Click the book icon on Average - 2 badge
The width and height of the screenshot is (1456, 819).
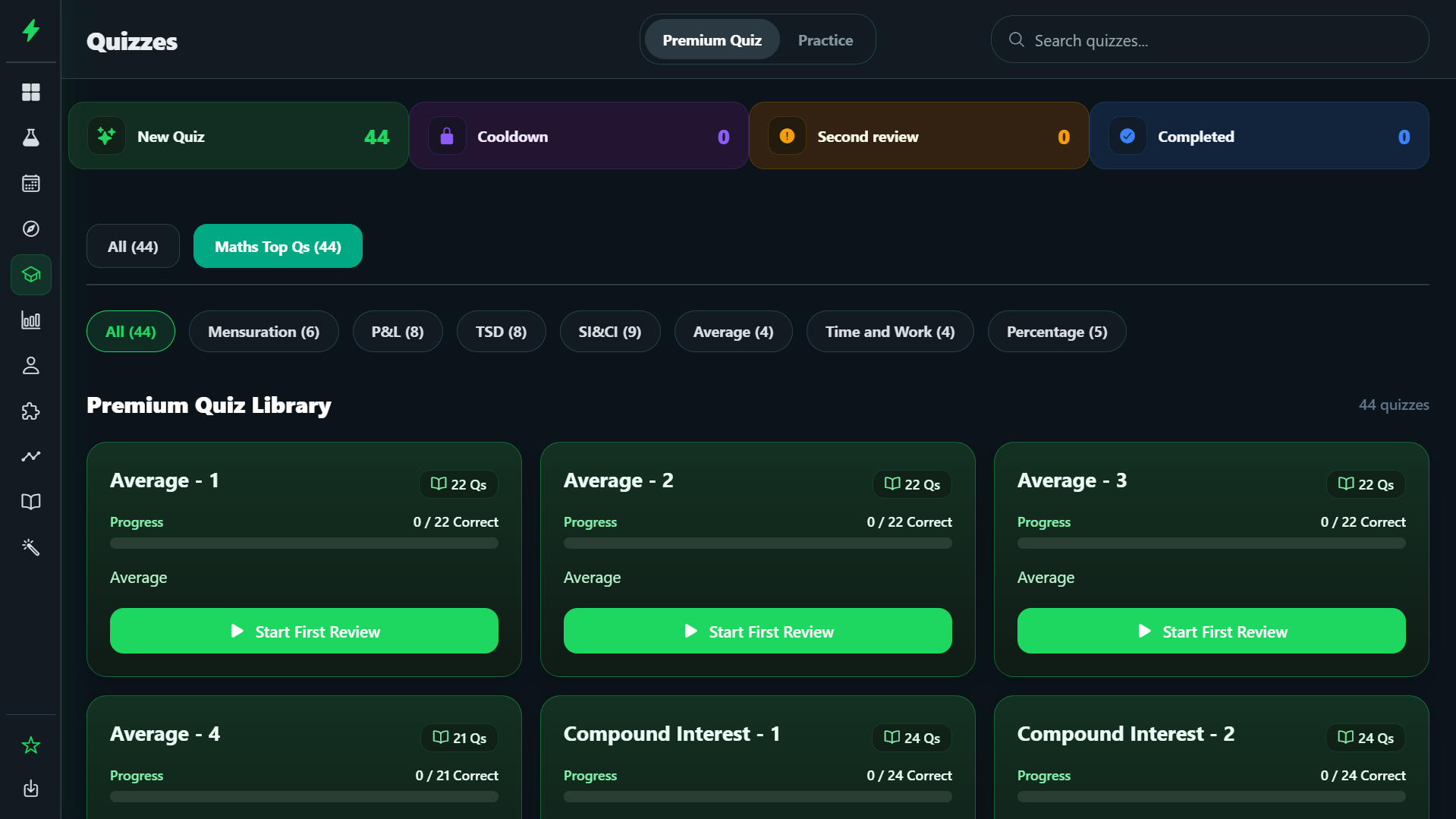[892, 484]
